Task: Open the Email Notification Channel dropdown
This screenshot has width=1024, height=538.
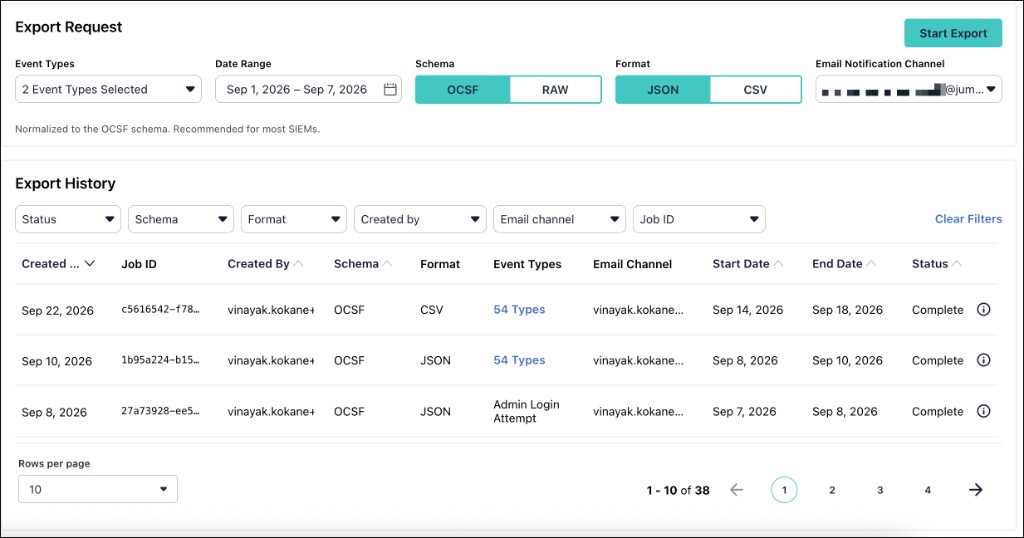Action: (908, 89)
